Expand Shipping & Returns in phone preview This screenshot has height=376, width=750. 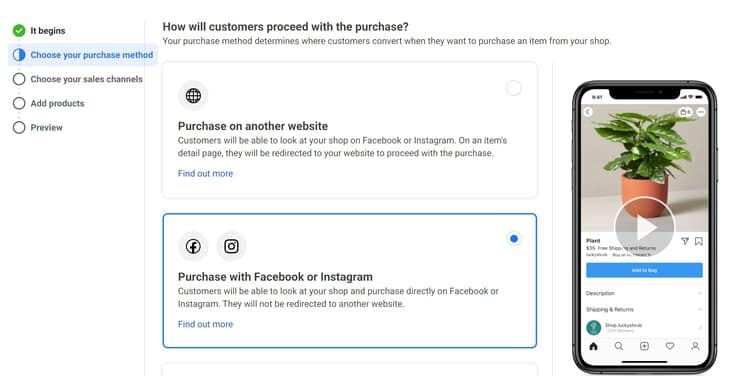pos(644,310)
